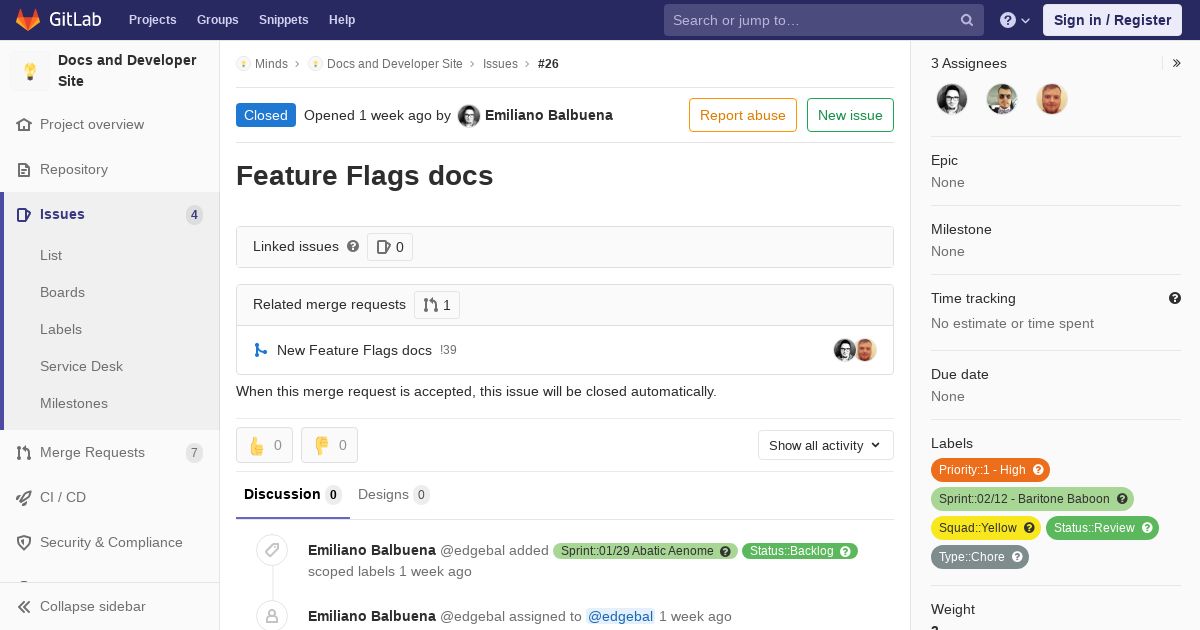
Task: Open Service Desk in the sidebar
Action: 81,367
